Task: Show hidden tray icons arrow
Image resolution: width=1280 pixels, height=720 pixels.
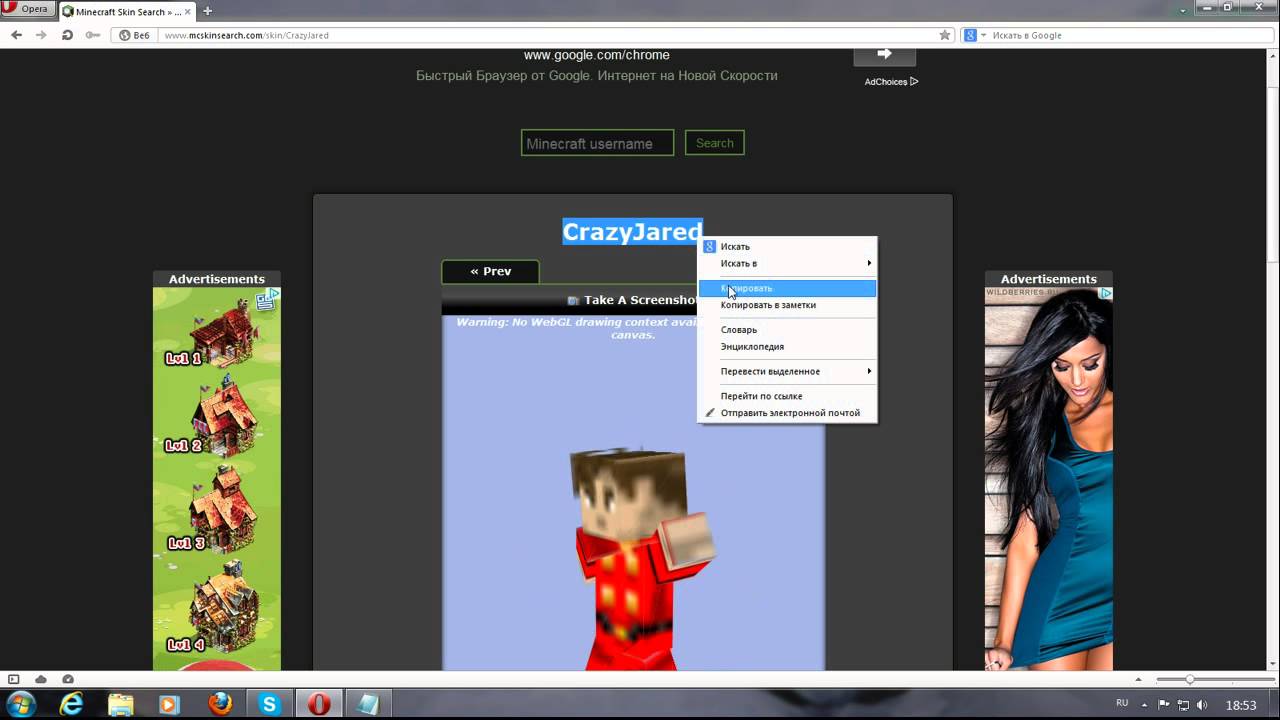Action: (1147, 705)
